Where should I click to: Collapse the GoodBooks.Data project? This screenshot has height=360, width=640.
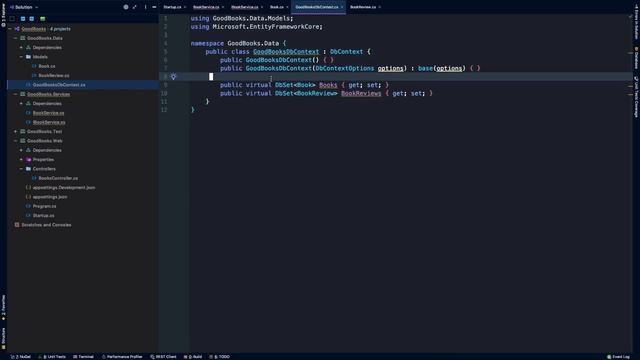tap(16, 38)
